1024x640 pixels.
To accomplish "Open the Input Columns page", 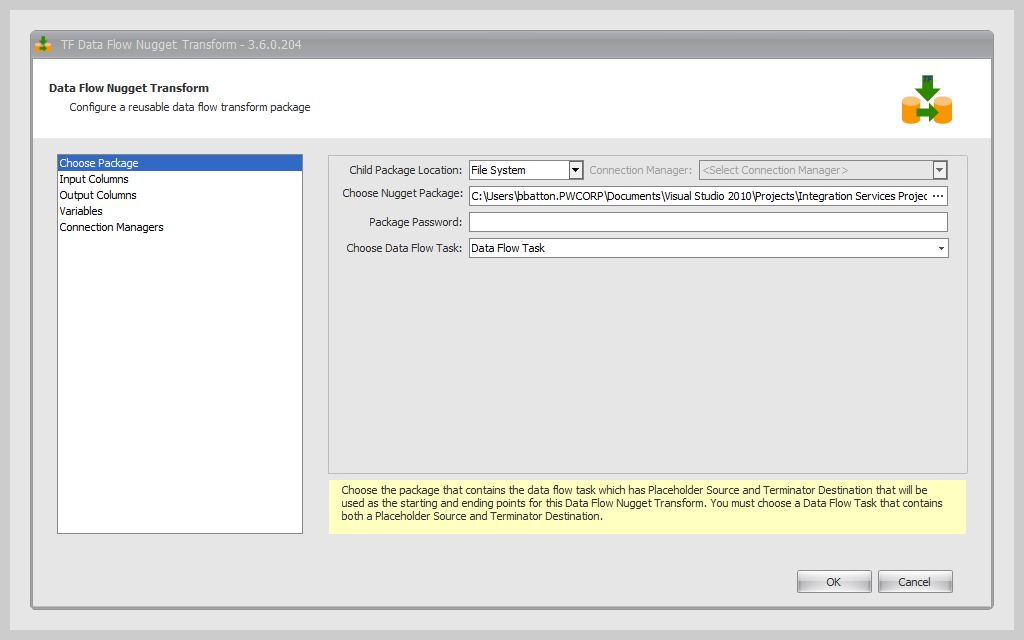I will pos(94,179).
